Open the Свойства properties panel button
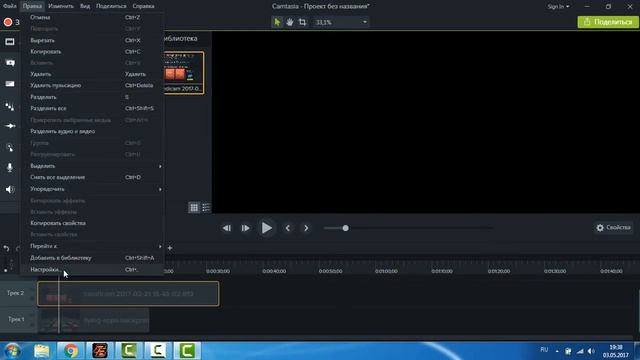The width and height of the screenshot is (640, 360). (613, 228)
